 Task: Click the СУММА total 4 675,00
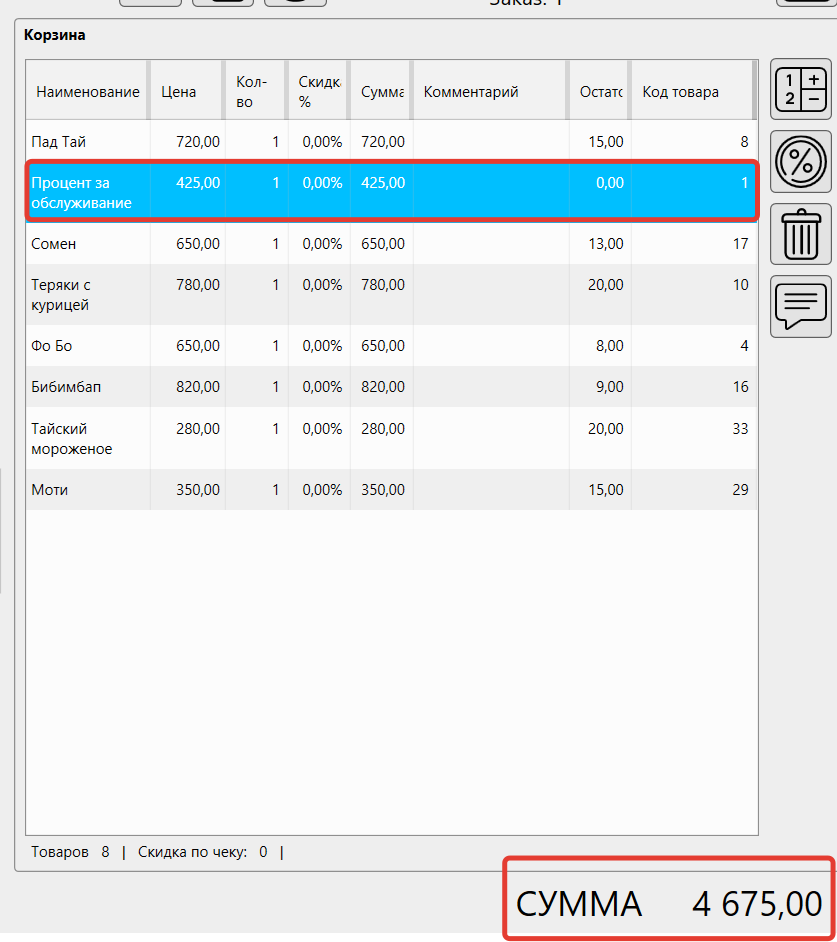pos(668,904)
